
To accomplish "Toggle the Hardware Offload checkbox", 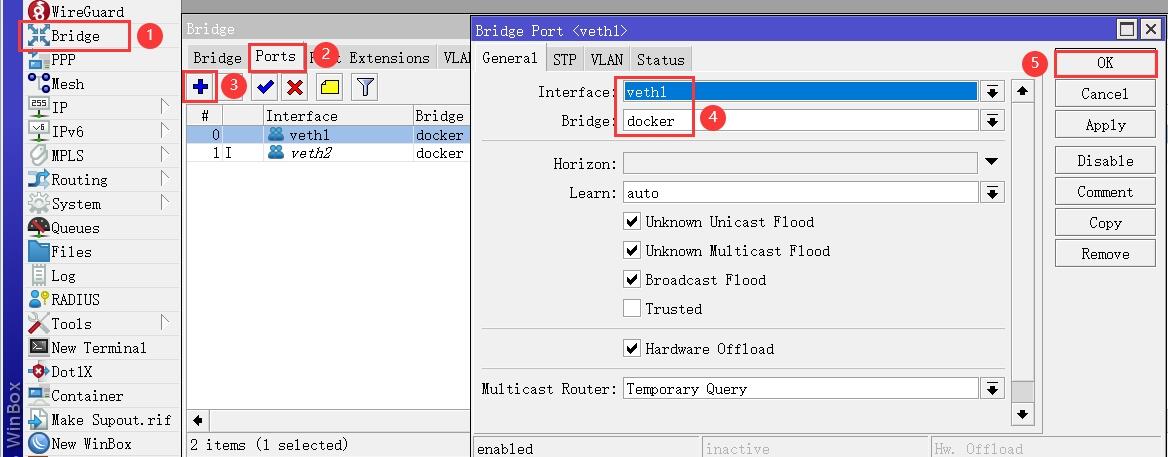I will click(631, 349).
